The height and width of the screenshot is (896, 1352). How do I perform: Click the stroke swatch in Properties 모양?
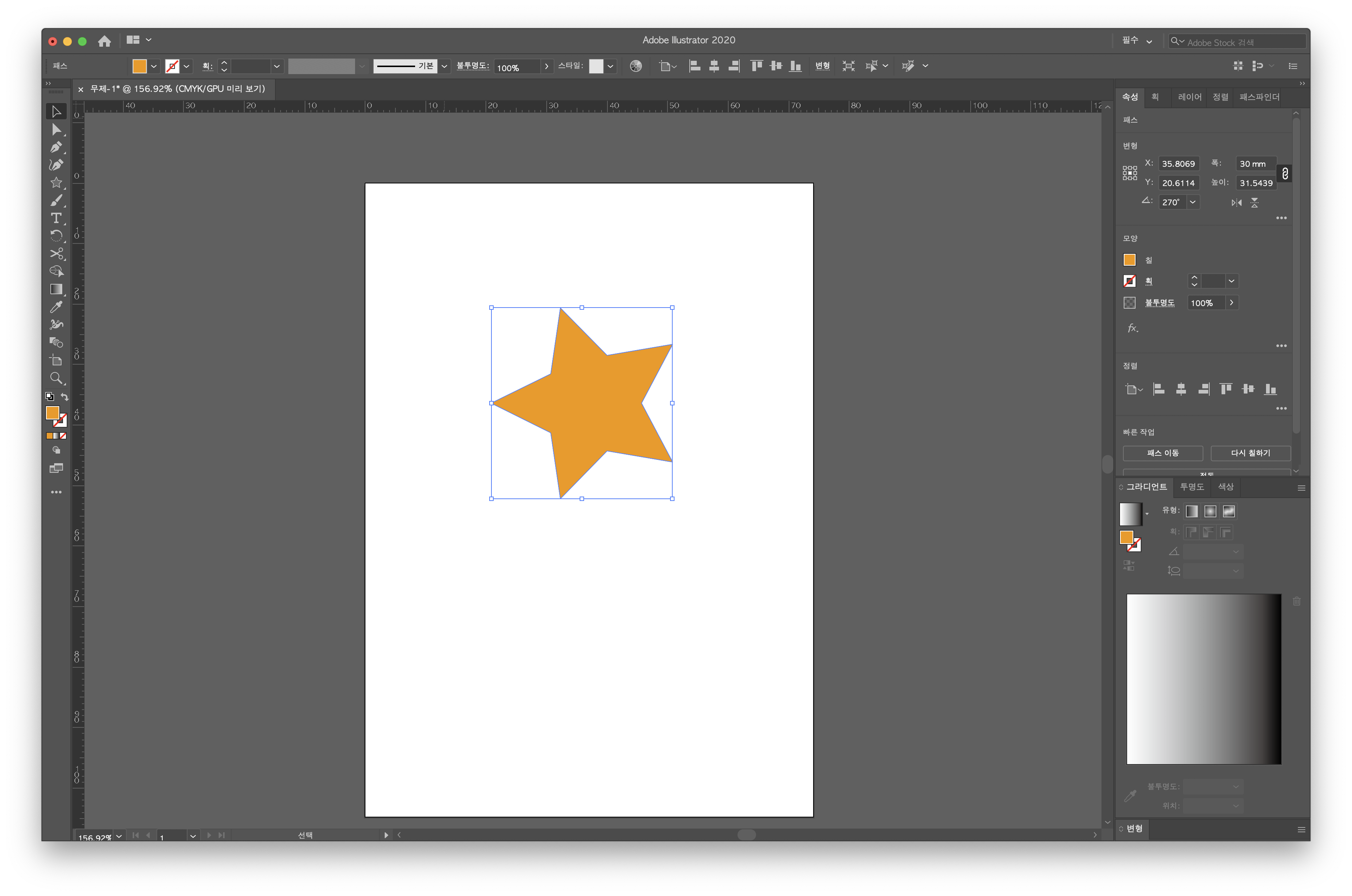tap(1129, 281)
